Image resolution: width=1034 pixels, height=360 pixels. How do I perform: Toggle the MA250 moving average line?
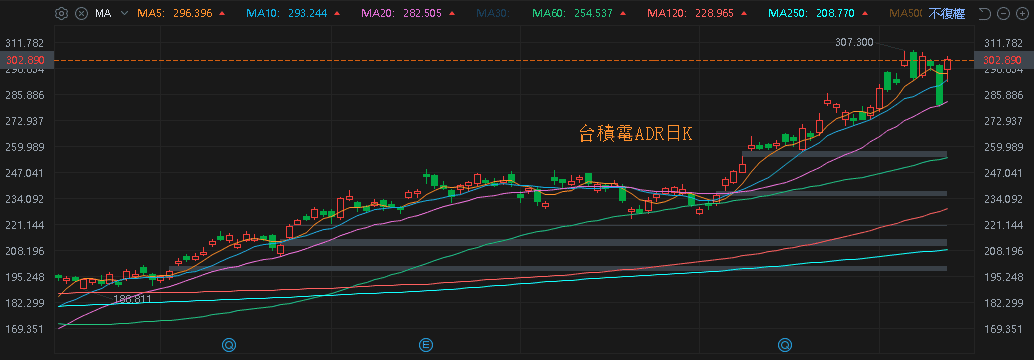point(810,13)
